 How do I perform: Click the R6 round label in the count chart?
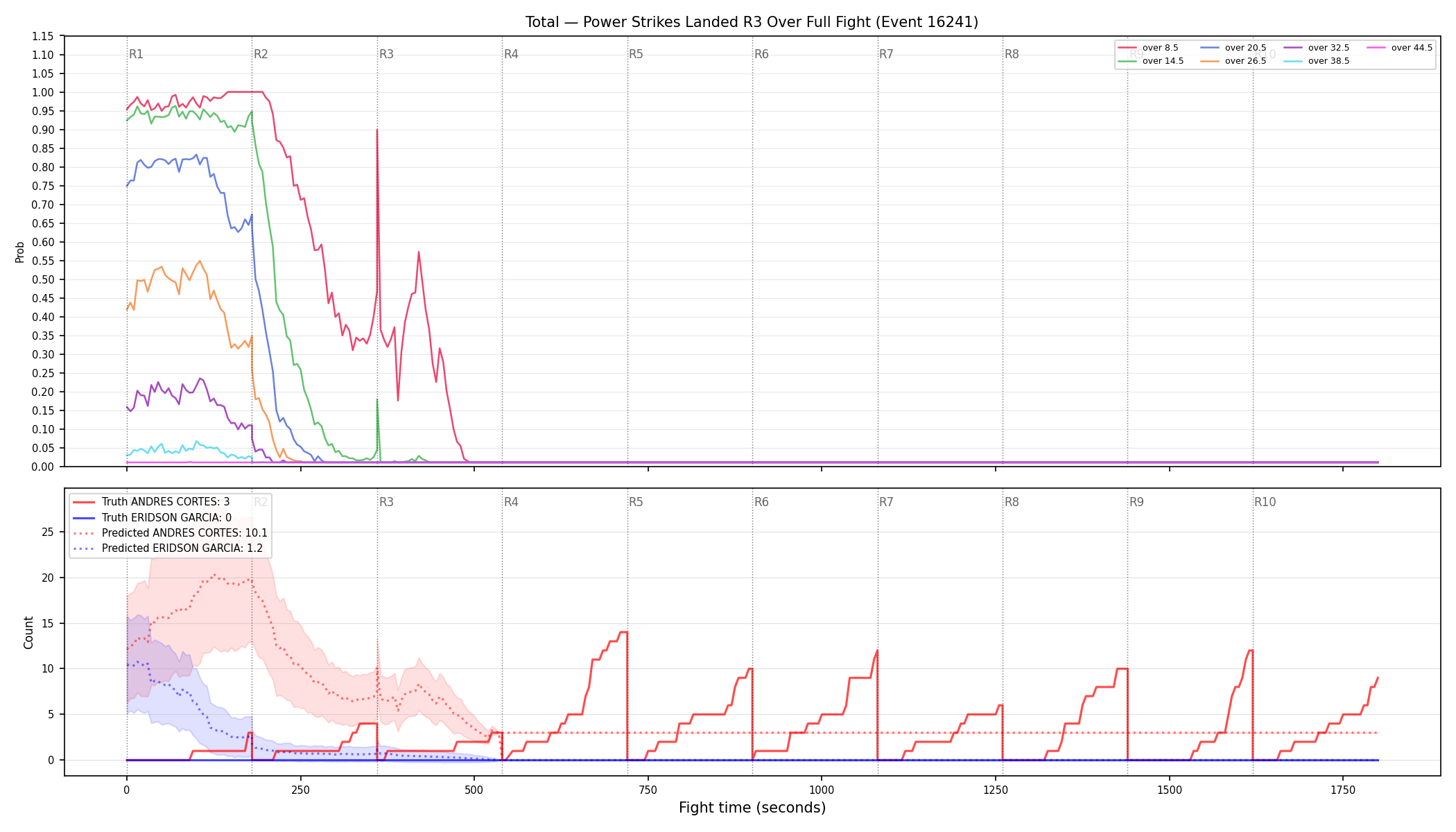pyautogui.click(x=761, y=502)
